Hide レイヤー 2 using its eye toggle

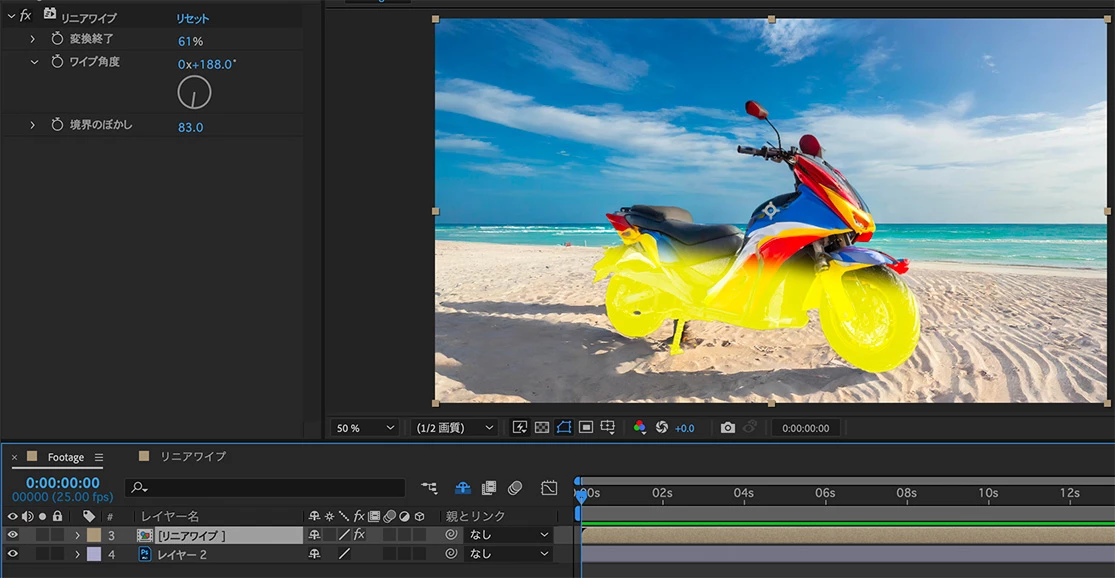(13, 554)
